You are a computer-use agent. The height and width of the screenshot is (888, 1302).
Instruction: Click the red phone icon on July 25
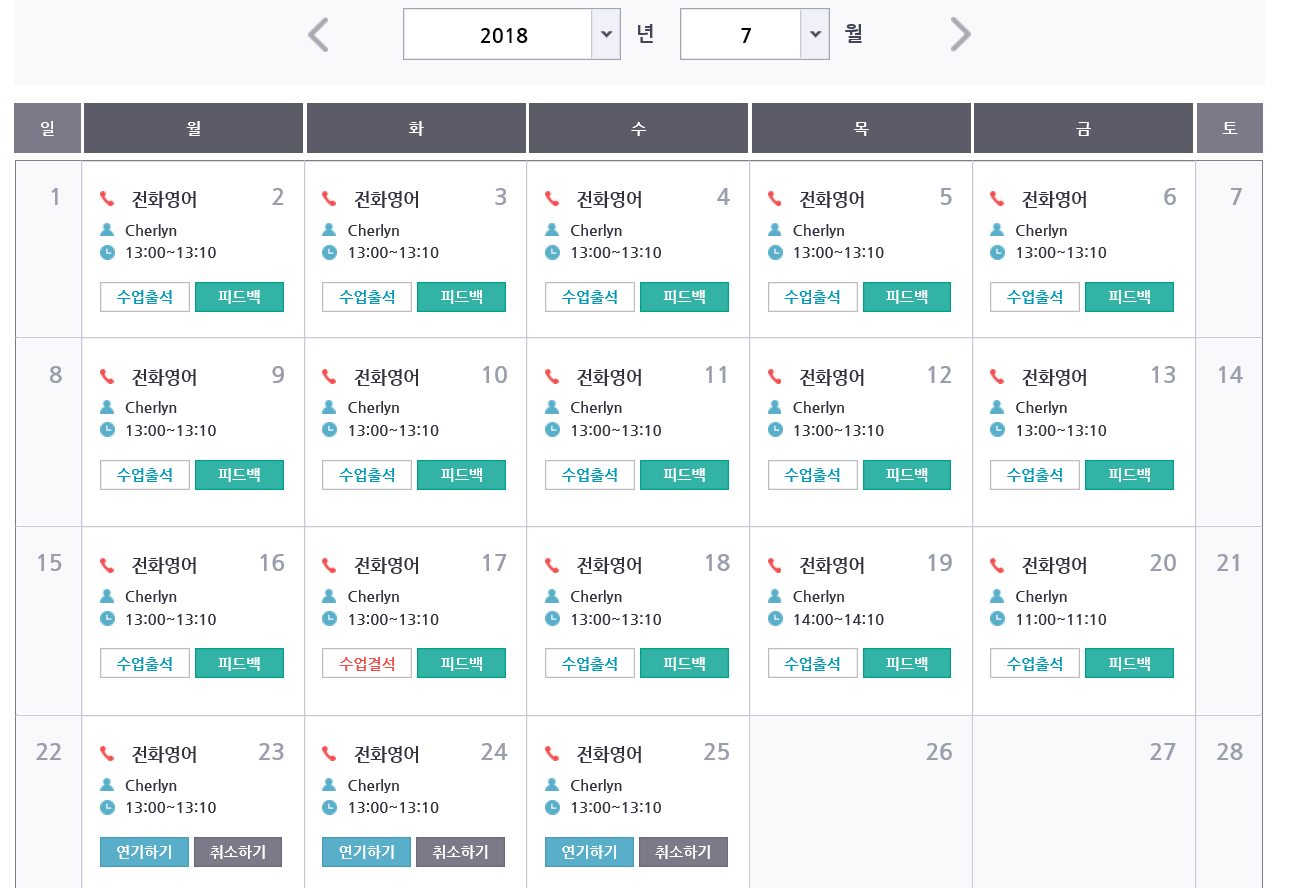click(552, 754)
